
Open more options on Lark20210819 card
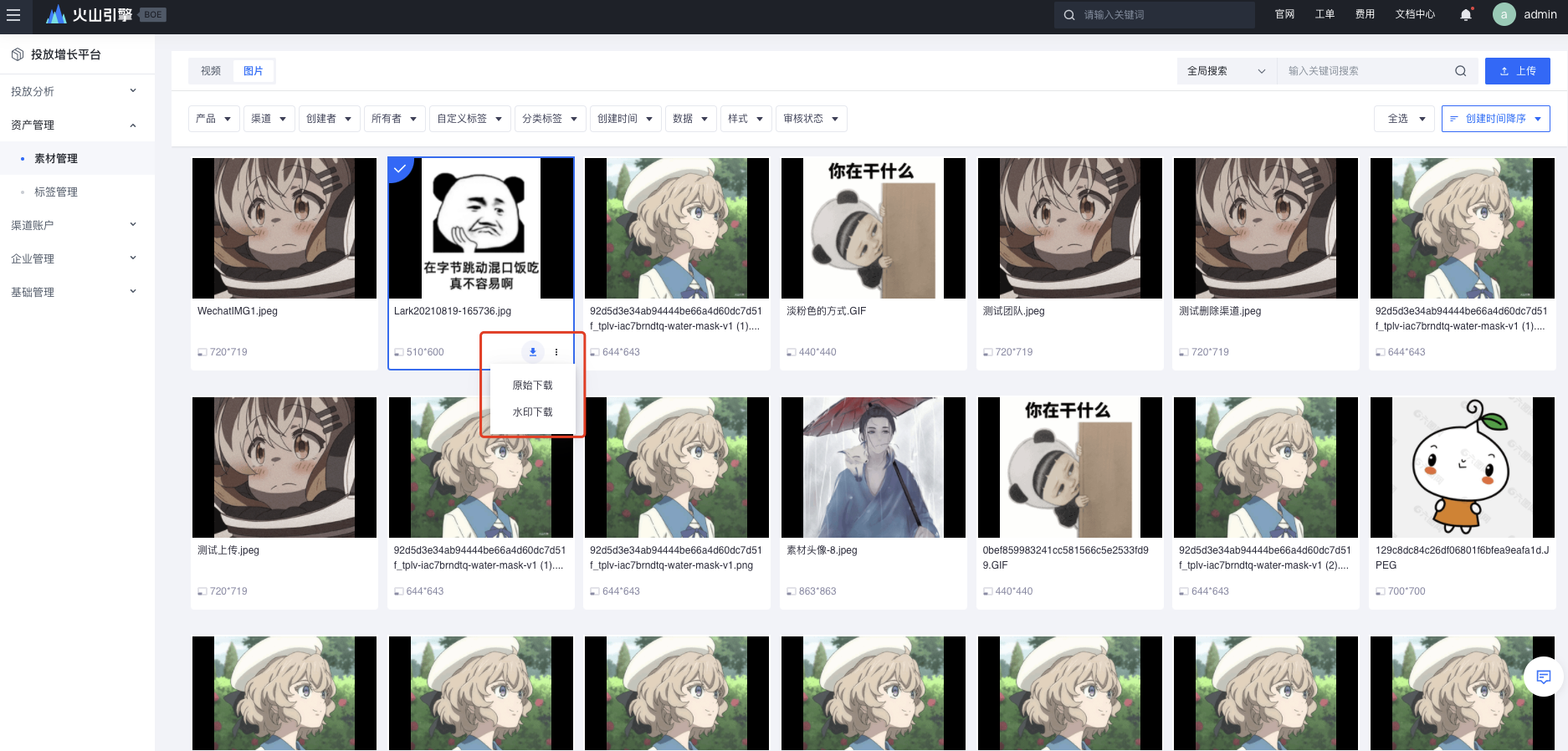(556, 352)
